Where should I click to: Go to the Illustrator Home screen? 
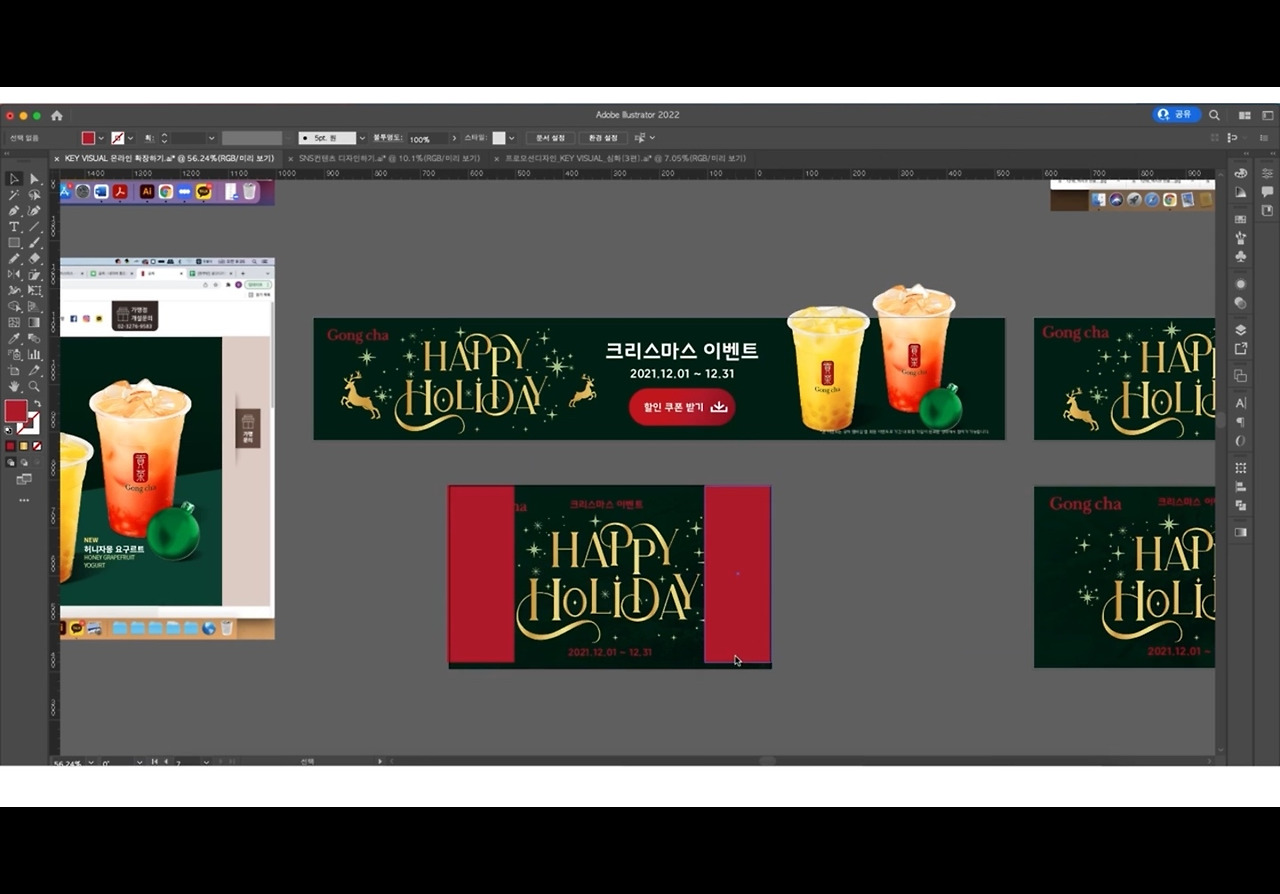(56, 115)
